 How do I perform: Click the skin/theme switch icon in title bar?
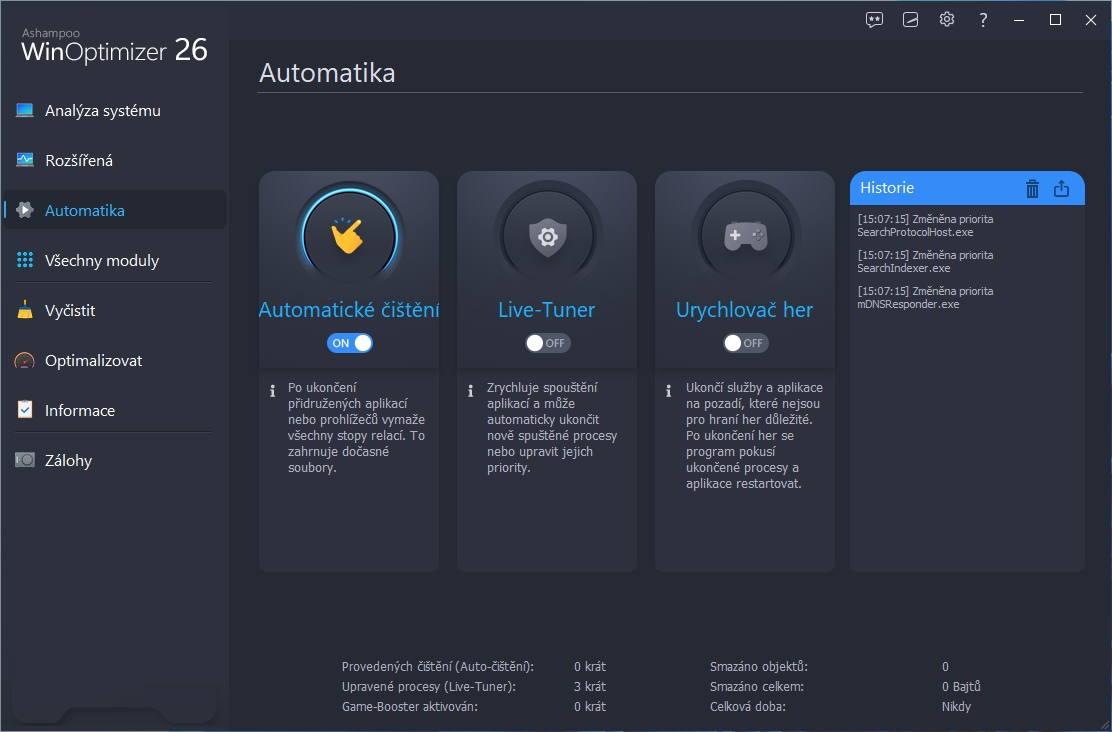click(x=911, y=20)
